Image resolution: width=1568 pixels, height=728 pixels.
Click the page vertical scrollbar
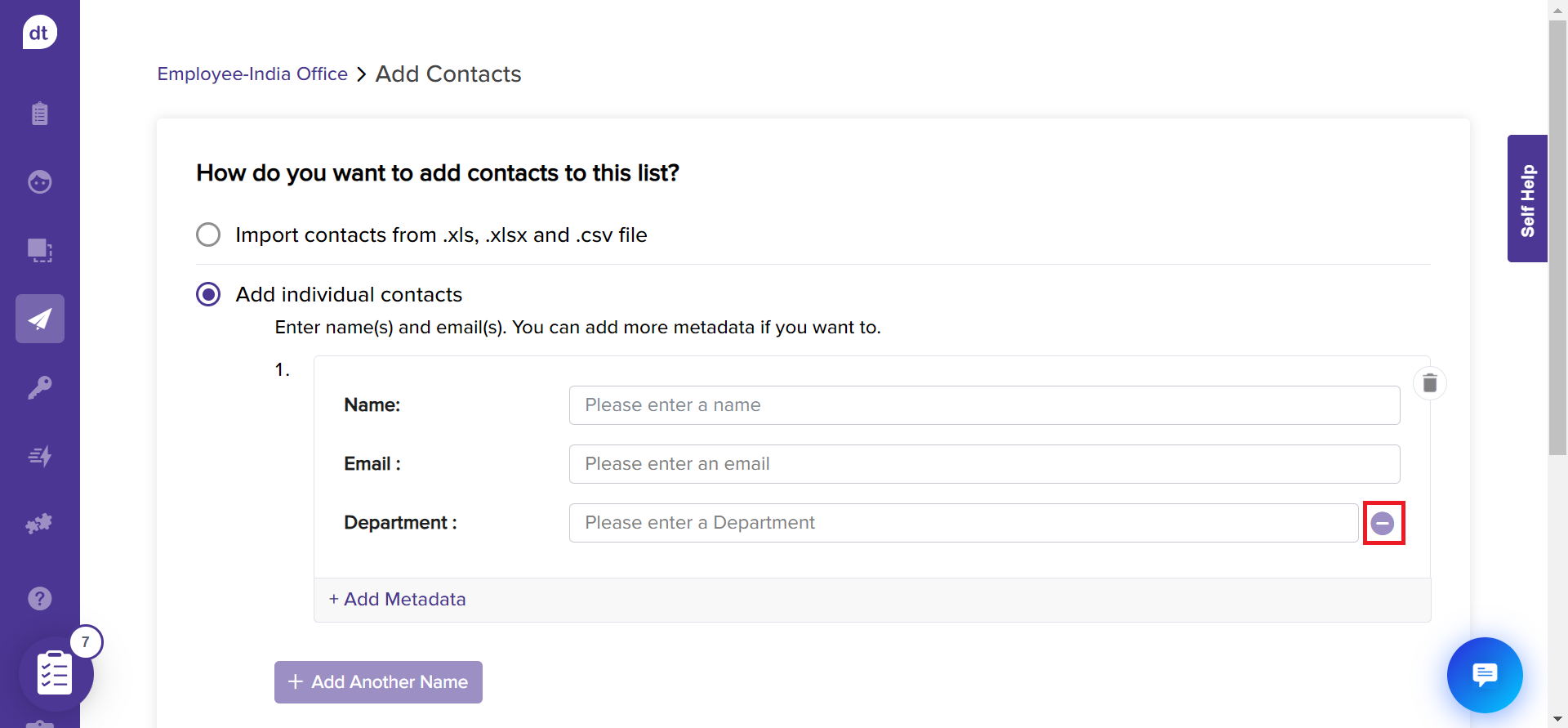[1557, 237]
